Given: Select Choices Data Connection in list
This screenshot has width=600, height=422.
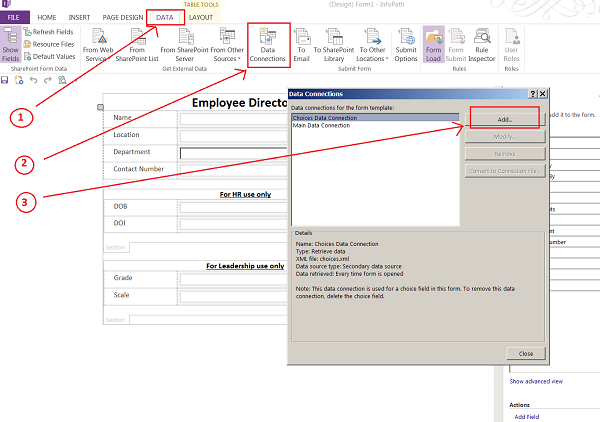Looking at the screenshot, I should tap(375, 118).
